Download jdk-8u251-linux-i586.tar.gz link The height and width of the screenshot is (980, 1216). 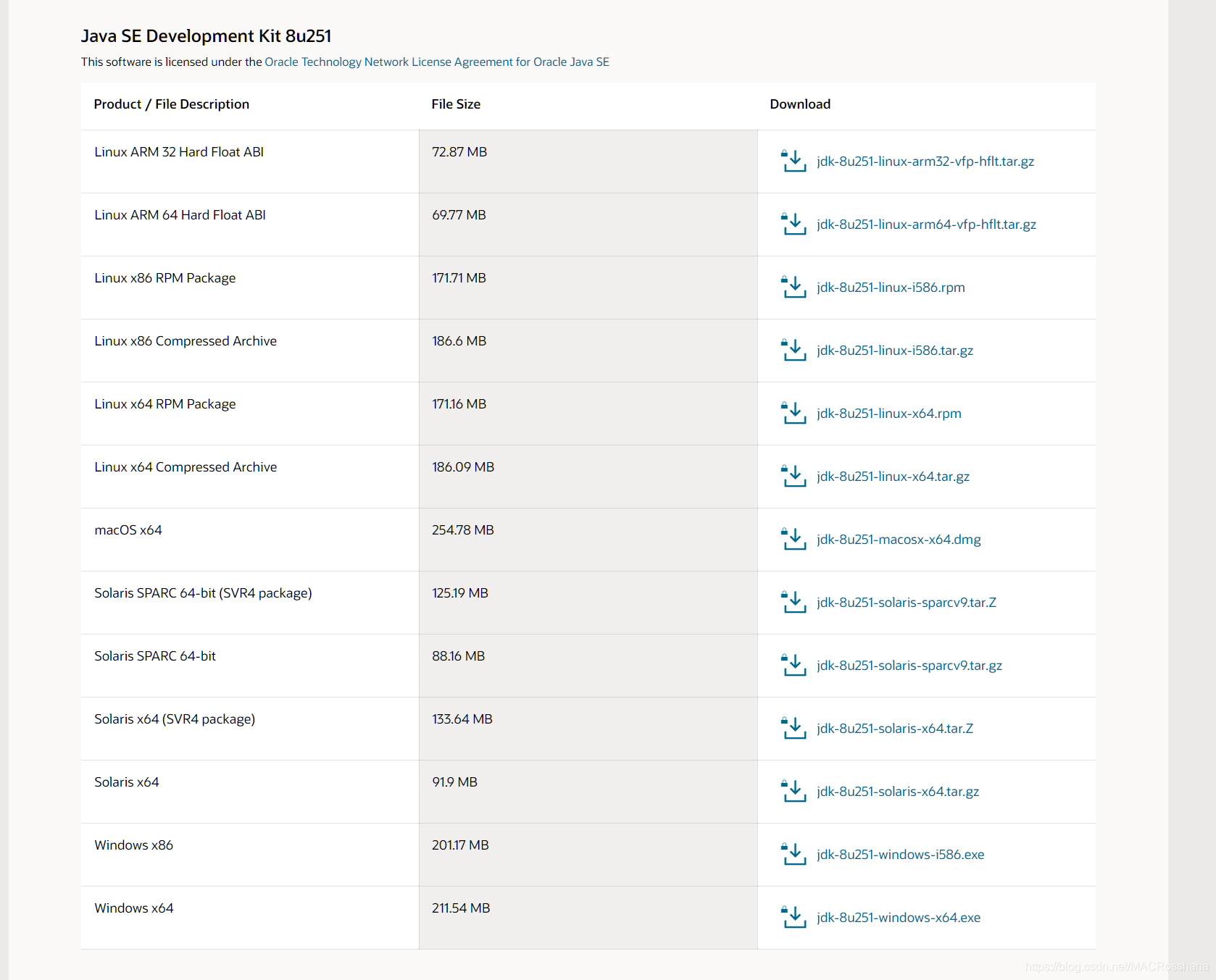point(895,351)
